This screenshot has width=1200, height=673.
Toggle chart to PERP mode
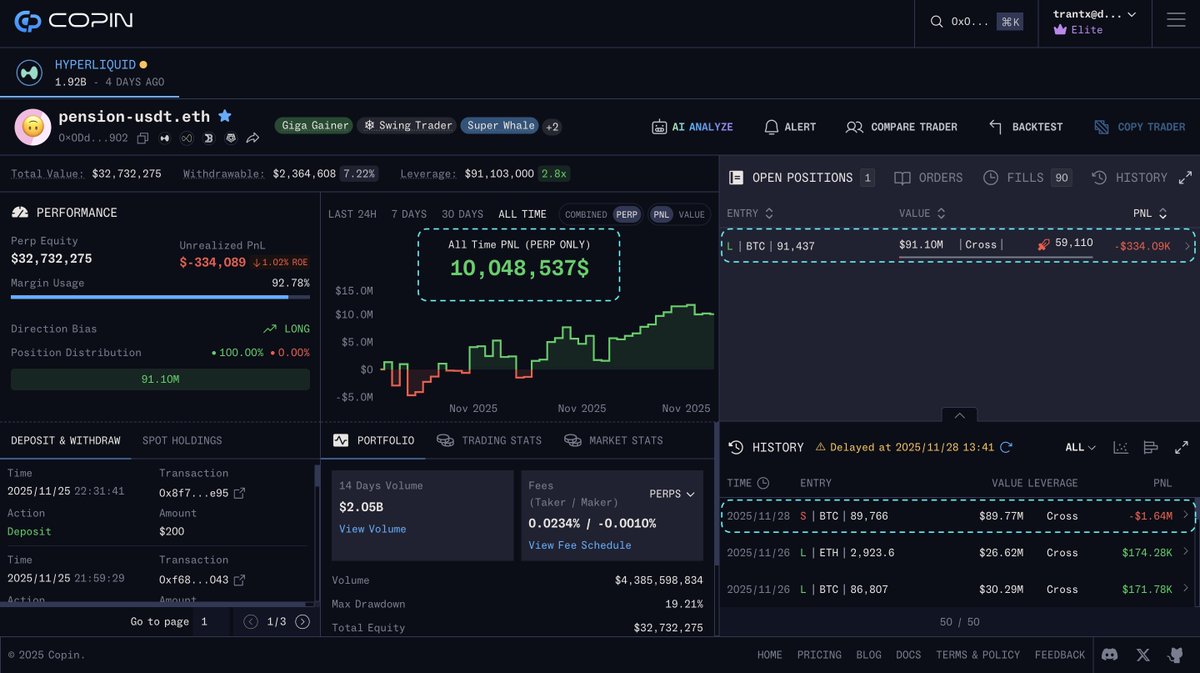tap(627, 214)
